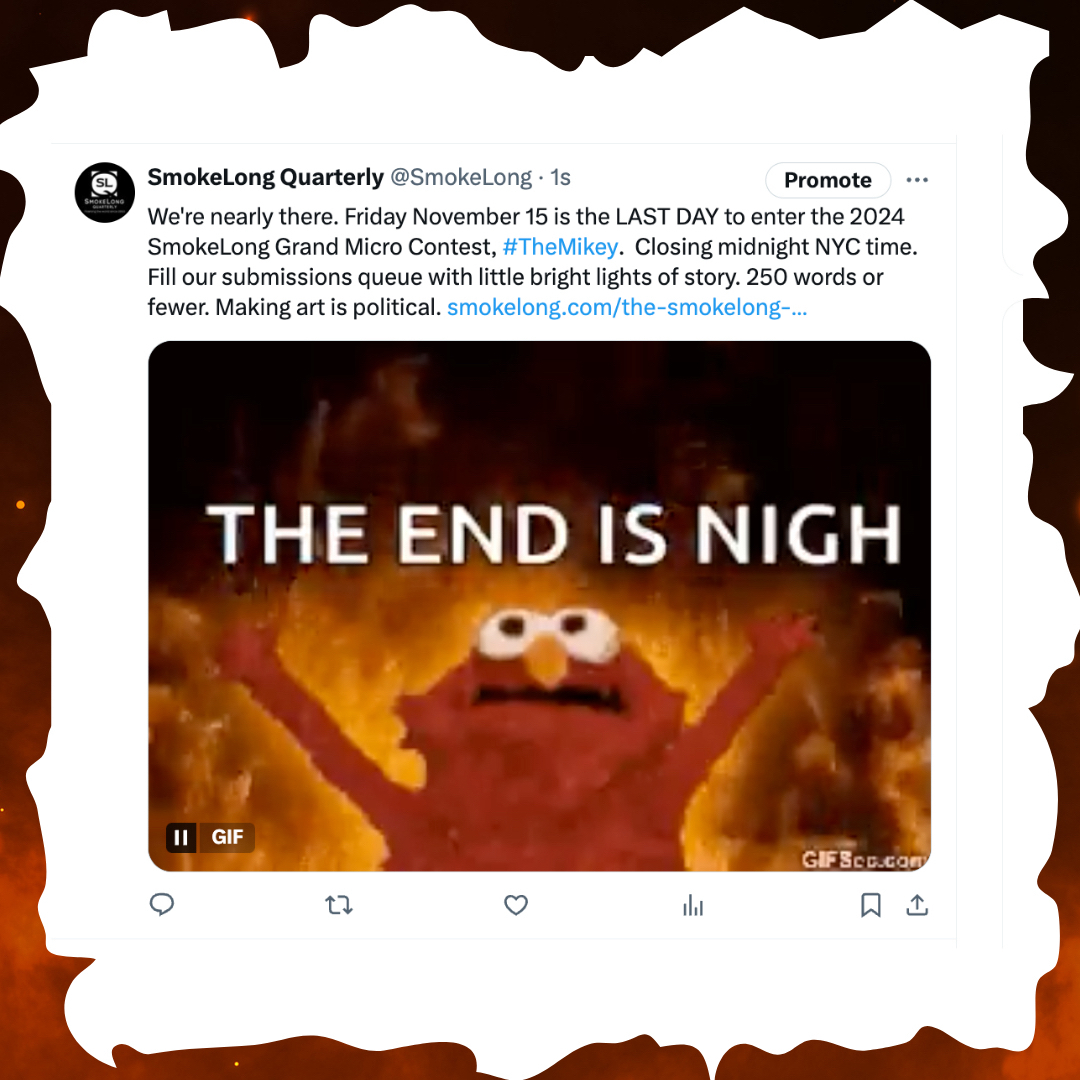Reply to the SmokeLong Quarterly tweet
Screen dimensions: 1080x1080
162,904
